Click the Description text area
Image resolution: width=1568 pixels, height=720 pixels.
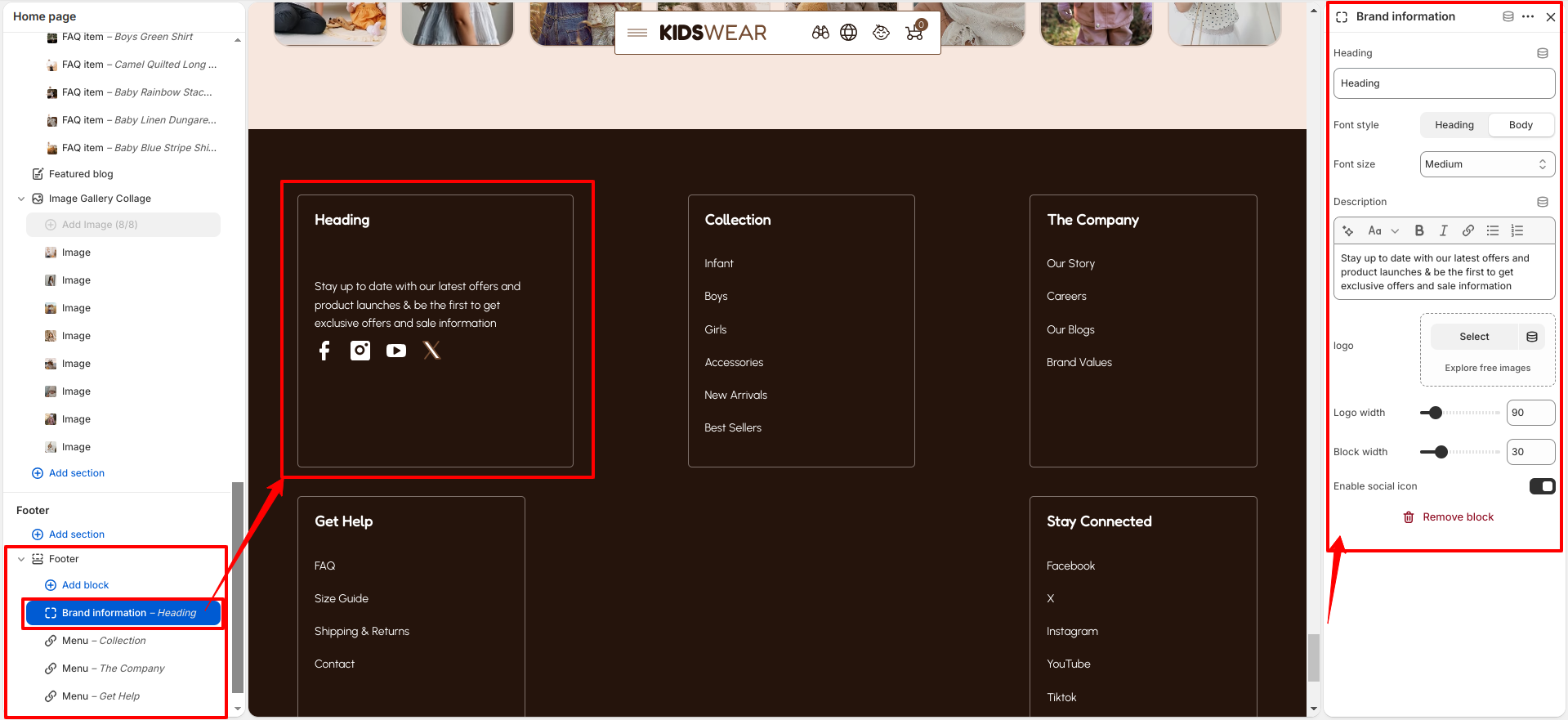click(x=1444, y=272)
